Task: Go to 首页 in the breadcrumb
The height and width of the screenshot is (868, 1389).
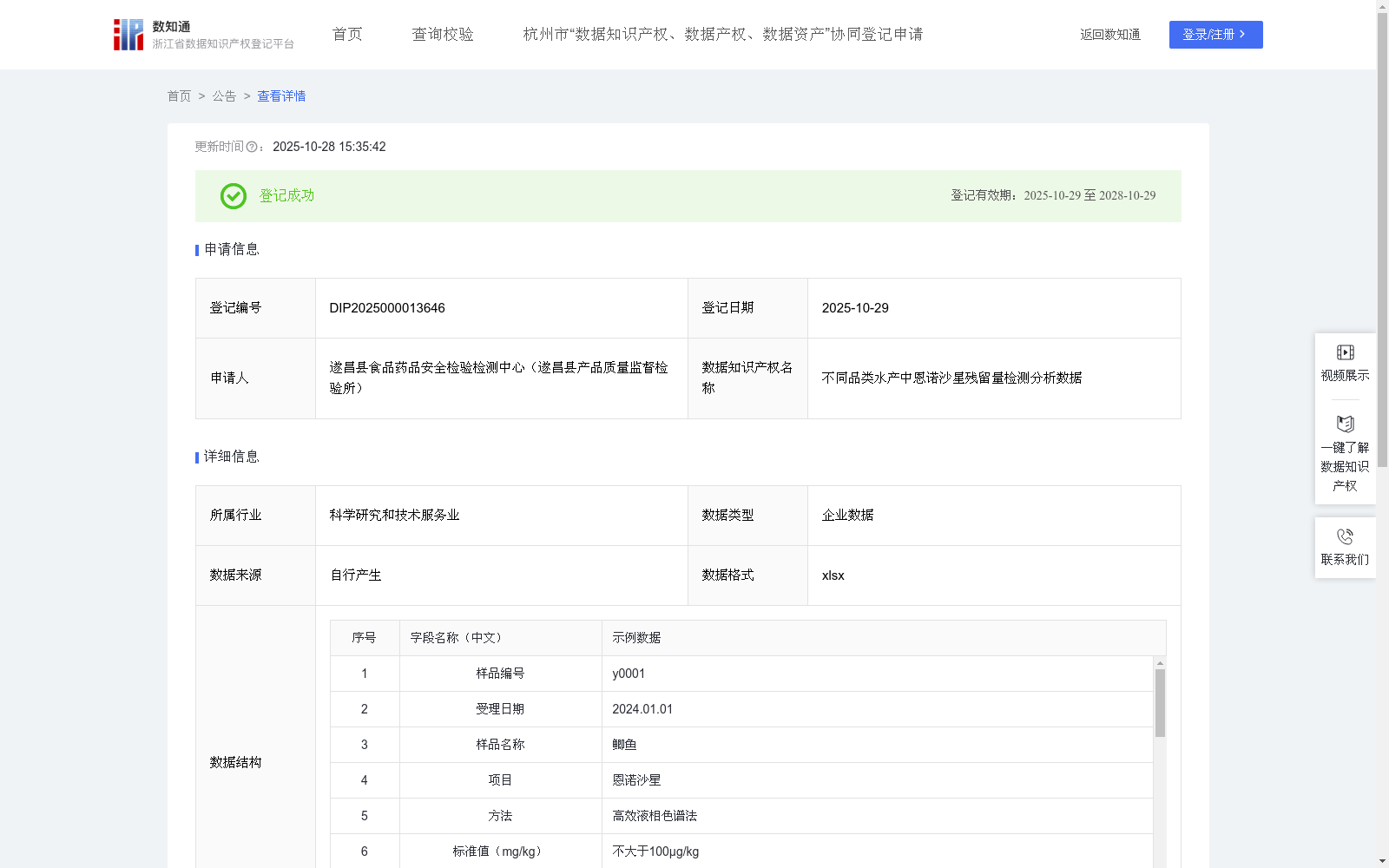Action: coord(179,96)
